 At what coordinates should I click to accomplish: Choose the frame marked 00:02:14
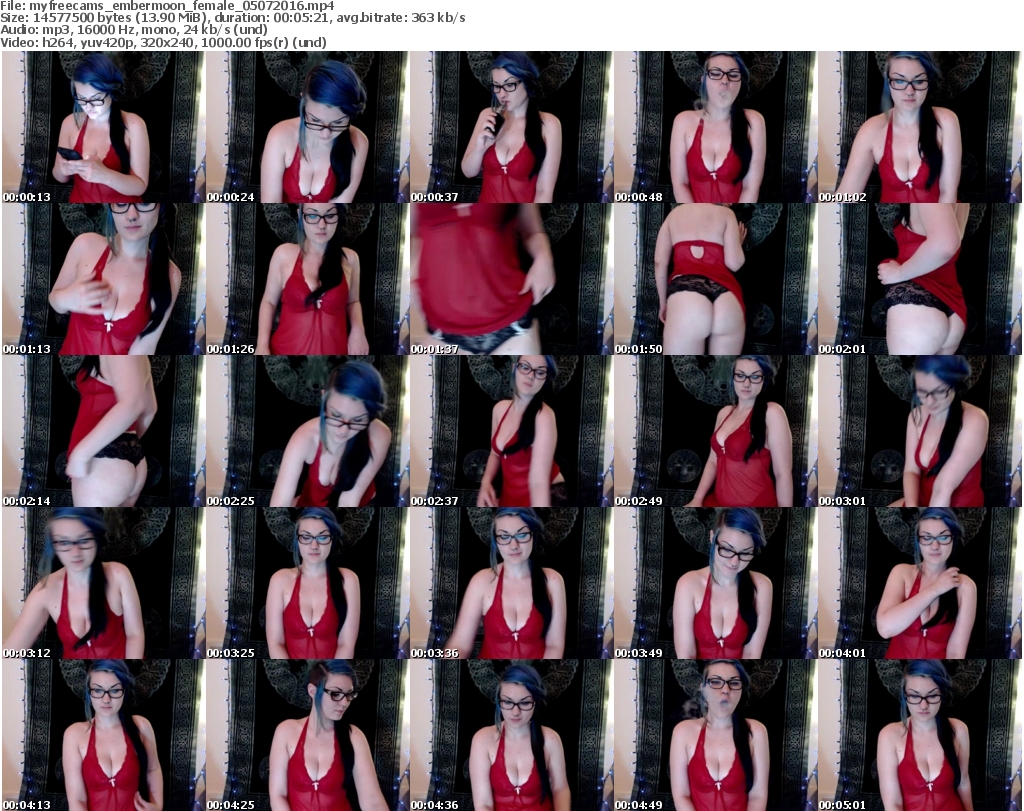tap(103, 431)
